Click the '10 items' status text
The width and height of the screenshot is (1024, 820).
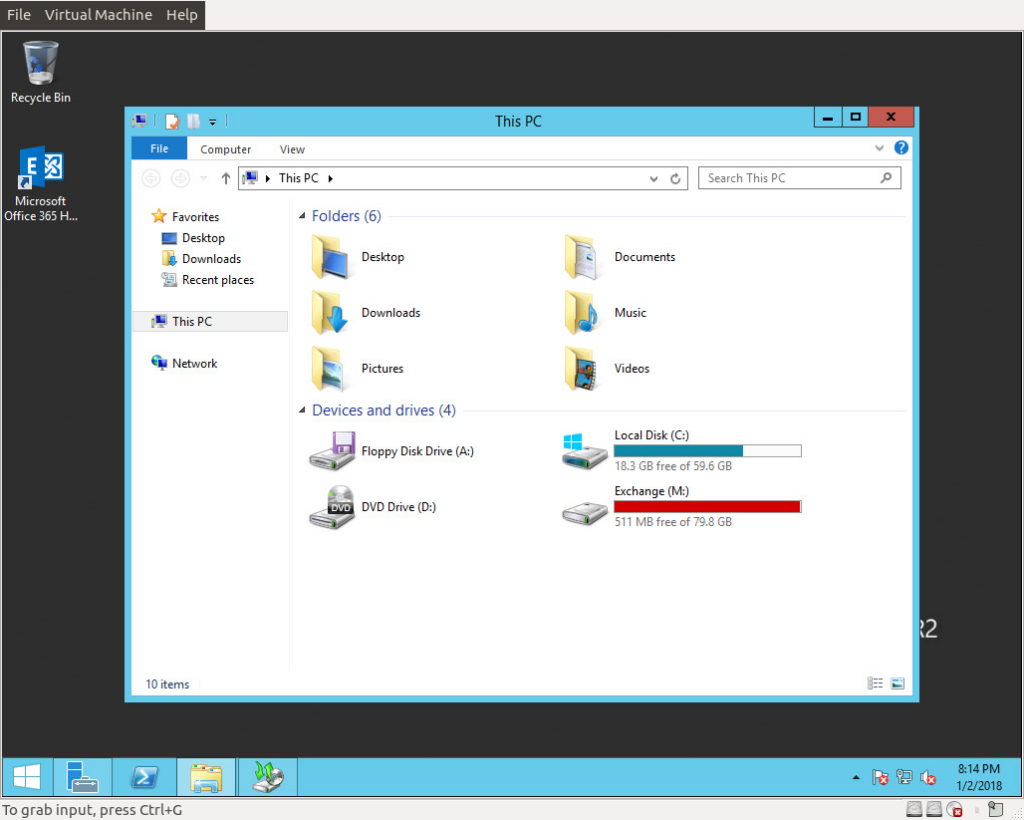coord(167,685)
